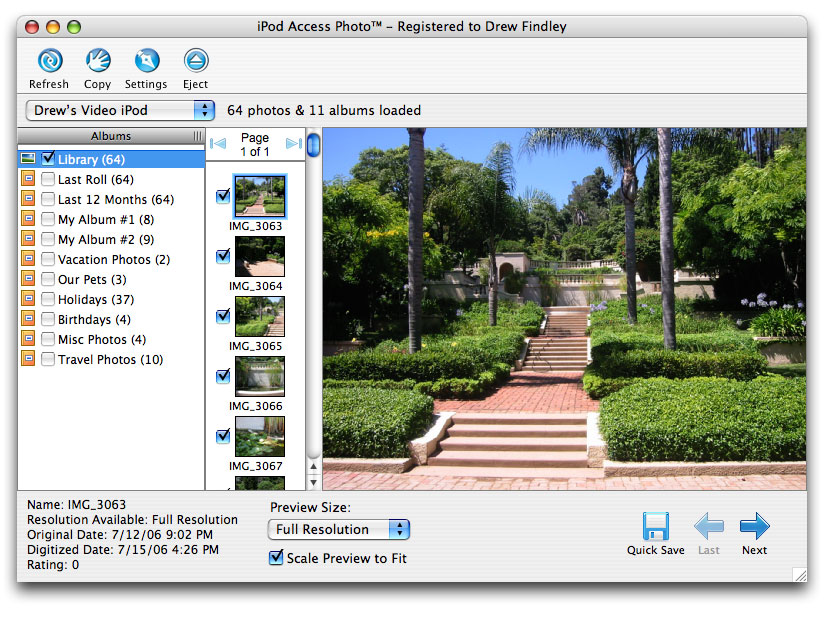The height and width of the screenshot is (617, 827).
Task: Check the Our Pets (3) checkbox
Action: pos(48,279)
